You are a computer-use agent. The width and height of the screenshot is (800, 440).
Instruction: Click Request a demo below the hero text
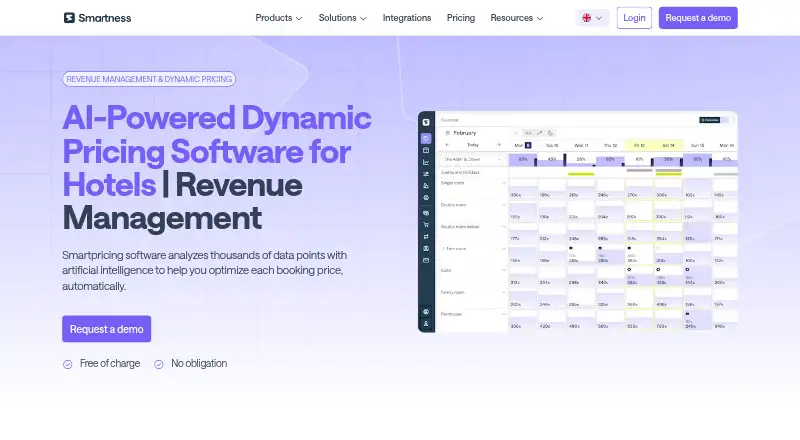107,329
